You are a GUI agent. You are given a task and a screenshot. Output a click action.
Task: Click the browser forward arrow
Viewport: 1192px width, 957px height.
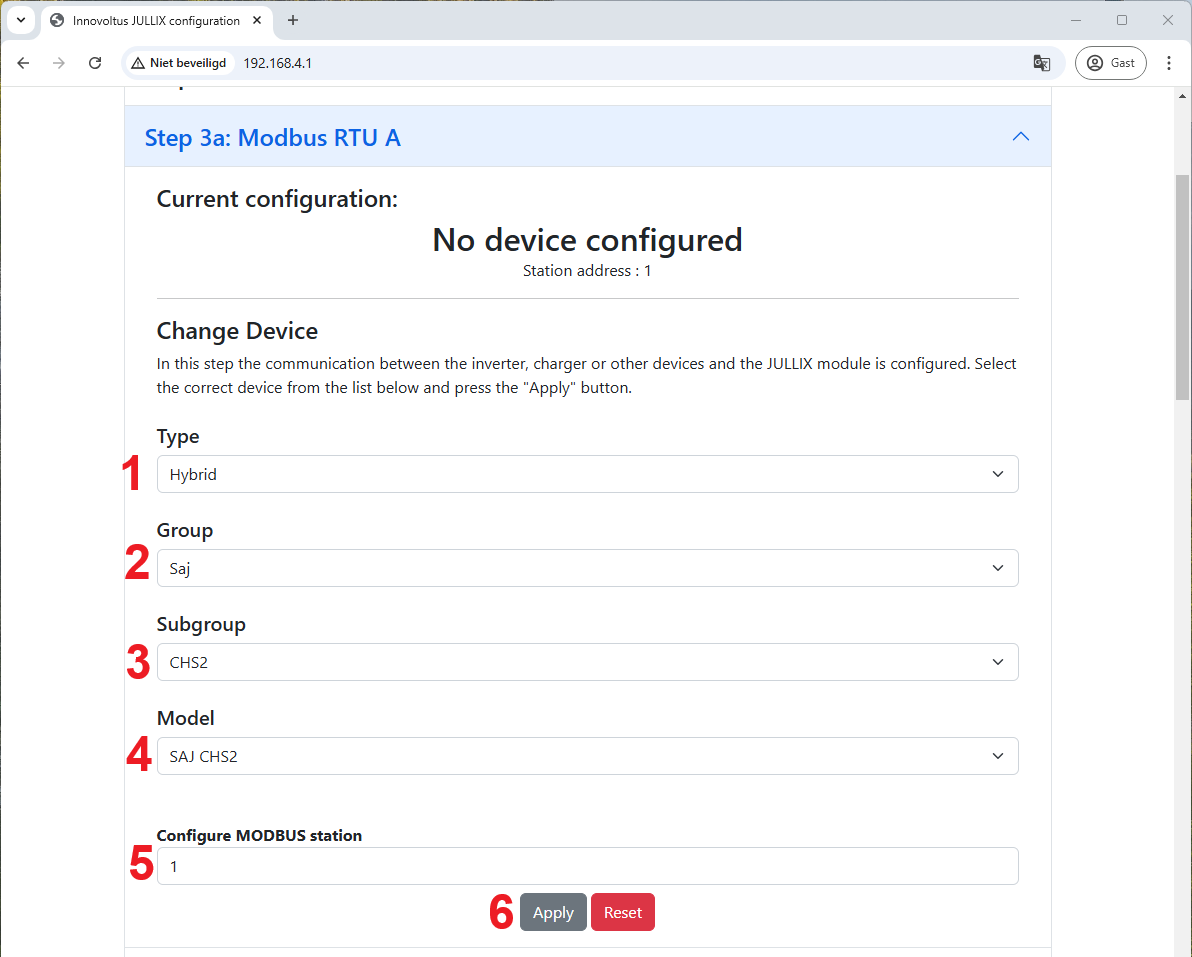coord(59,63)
